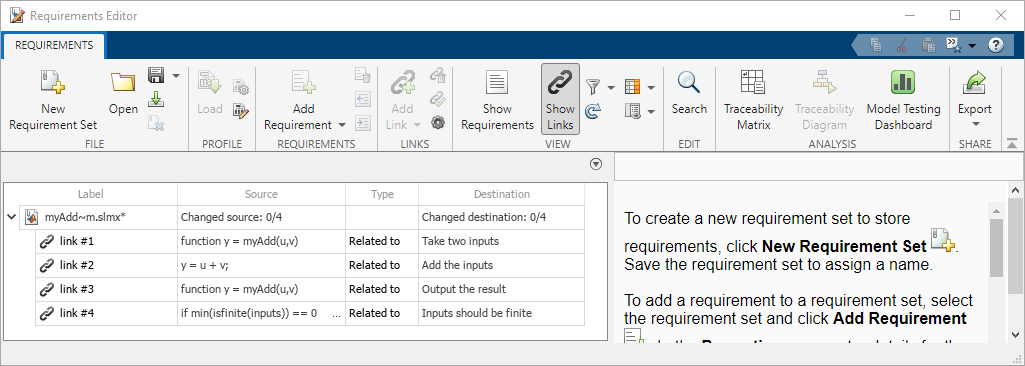Click the Copy icon in quick access toolbar
Screen dimensions: 1025x366
point(877,45)
